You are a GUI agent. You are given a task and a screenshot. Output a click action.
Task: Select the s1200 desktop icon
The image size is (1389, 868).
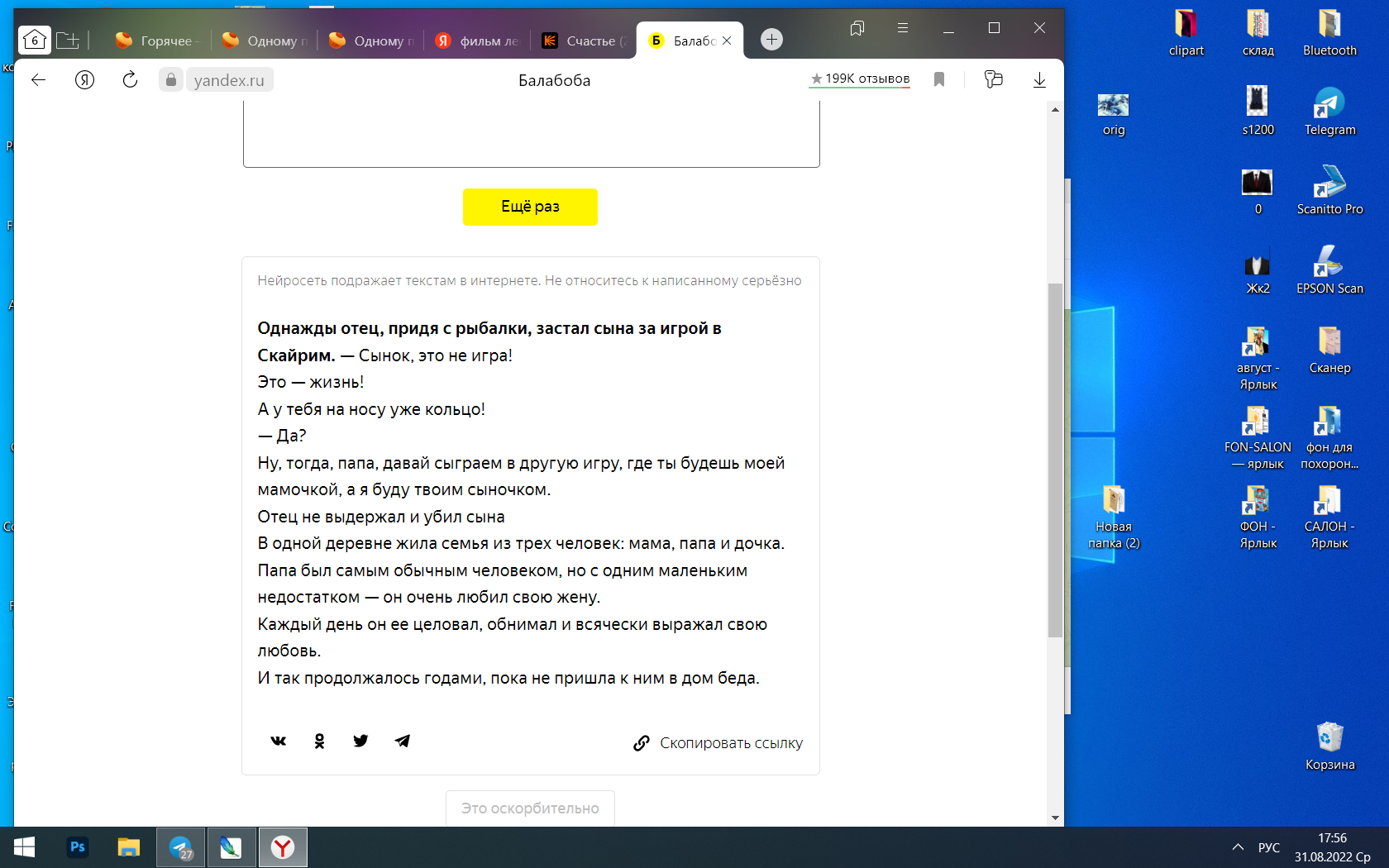coord(1258,112)
